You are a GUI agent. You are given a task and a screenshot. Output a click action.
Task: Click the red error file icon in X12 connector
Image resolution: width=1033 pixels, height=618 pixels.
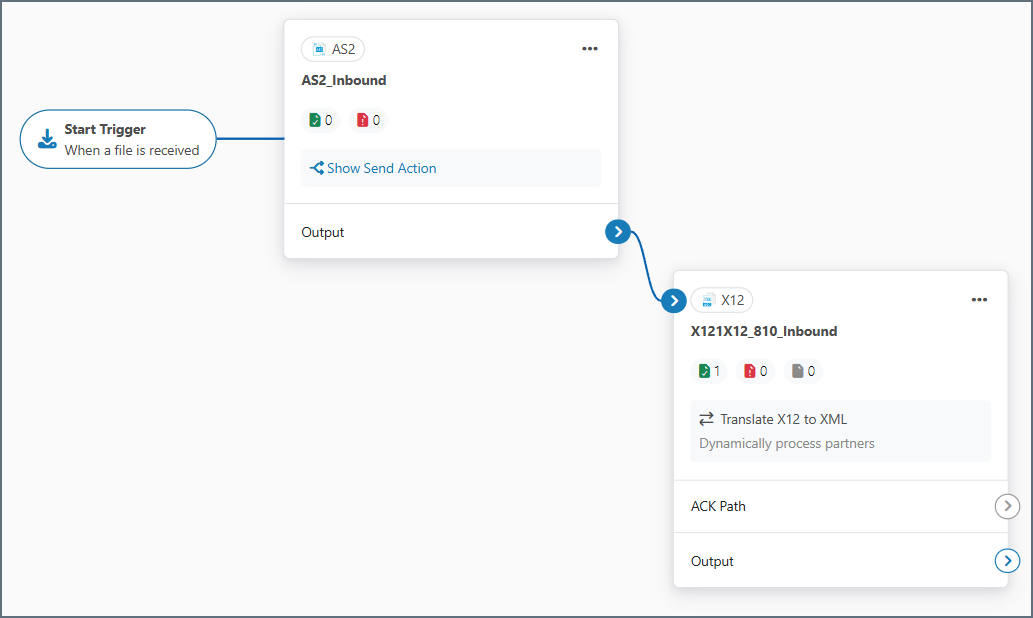[750, 371]
